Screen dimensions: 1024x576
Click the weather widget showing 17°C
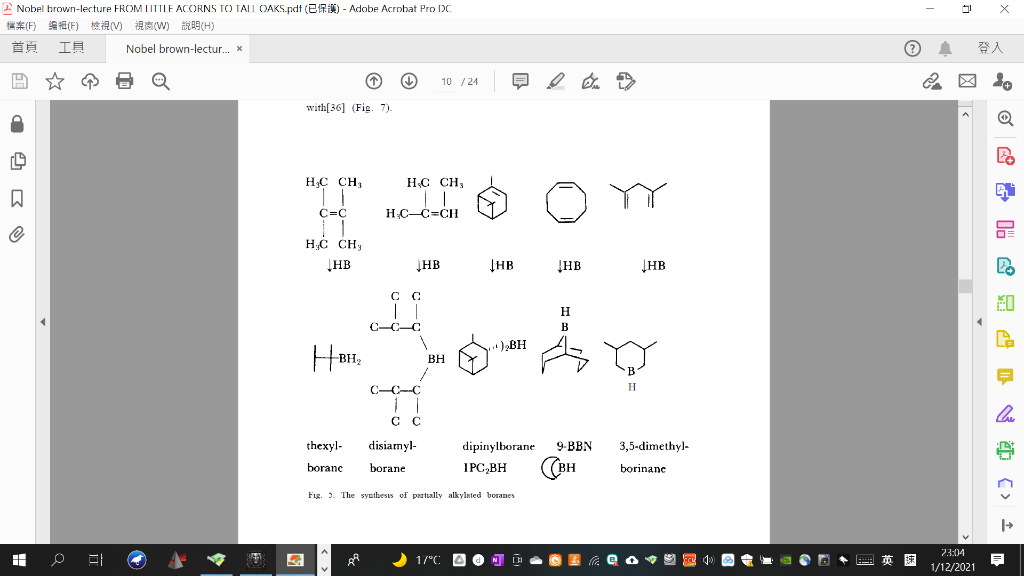[x=417, y=560]
